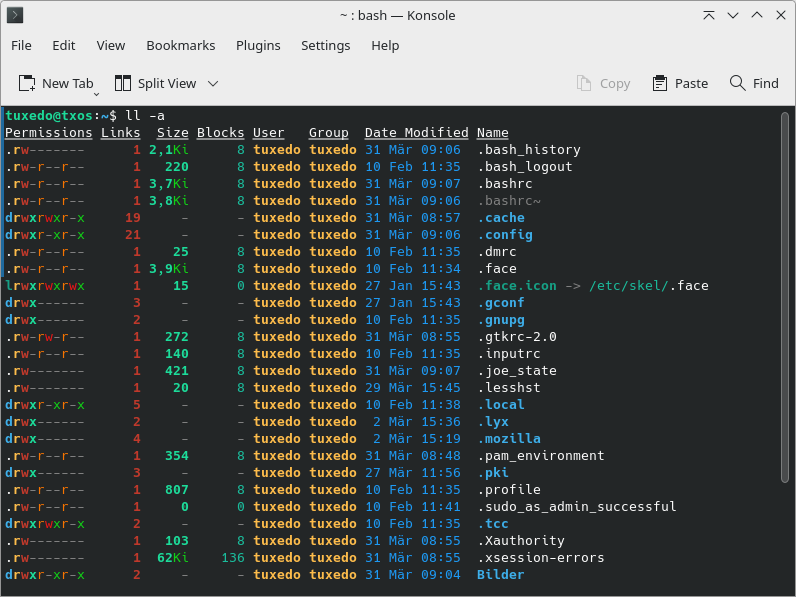This screenshot has height=597, width=796.
Task: Click the .sudo_as_admin_successful file name
Action: tap(577, 507)
